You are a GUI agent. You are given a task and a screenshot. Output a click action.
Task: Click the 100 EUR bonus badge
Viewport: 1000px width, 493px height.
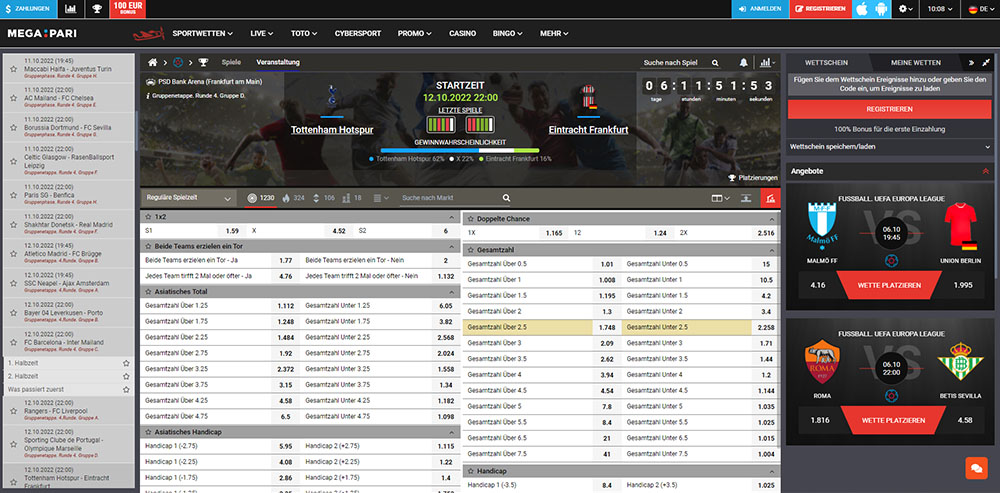(x=128, y=9)
